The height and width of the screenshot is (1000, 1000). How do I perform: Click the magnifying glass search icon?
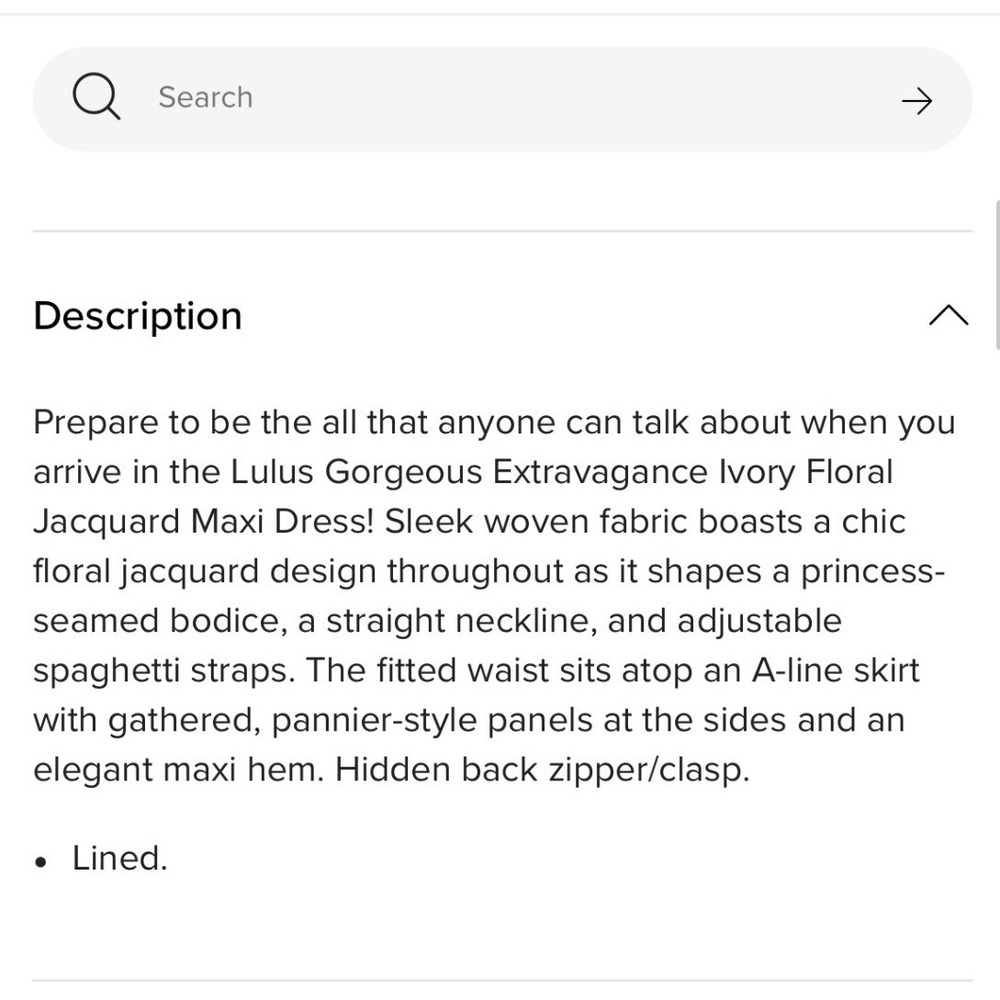point(96,97)
